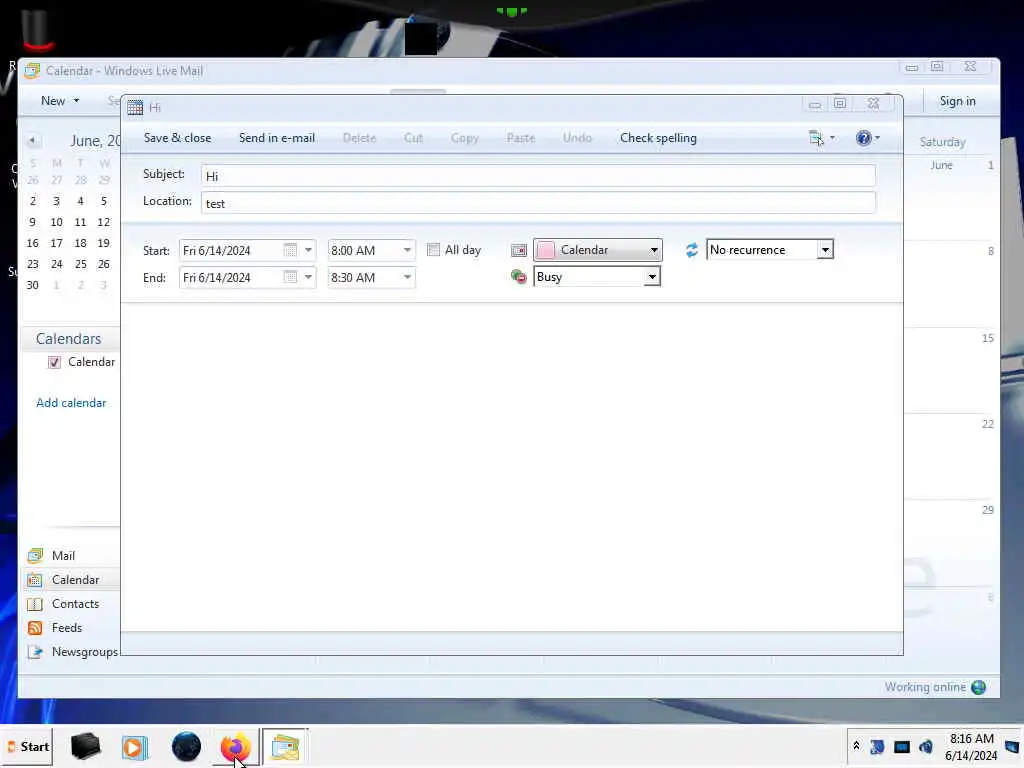
Task: Select June 10 in mini calendar
Action: 57,222
